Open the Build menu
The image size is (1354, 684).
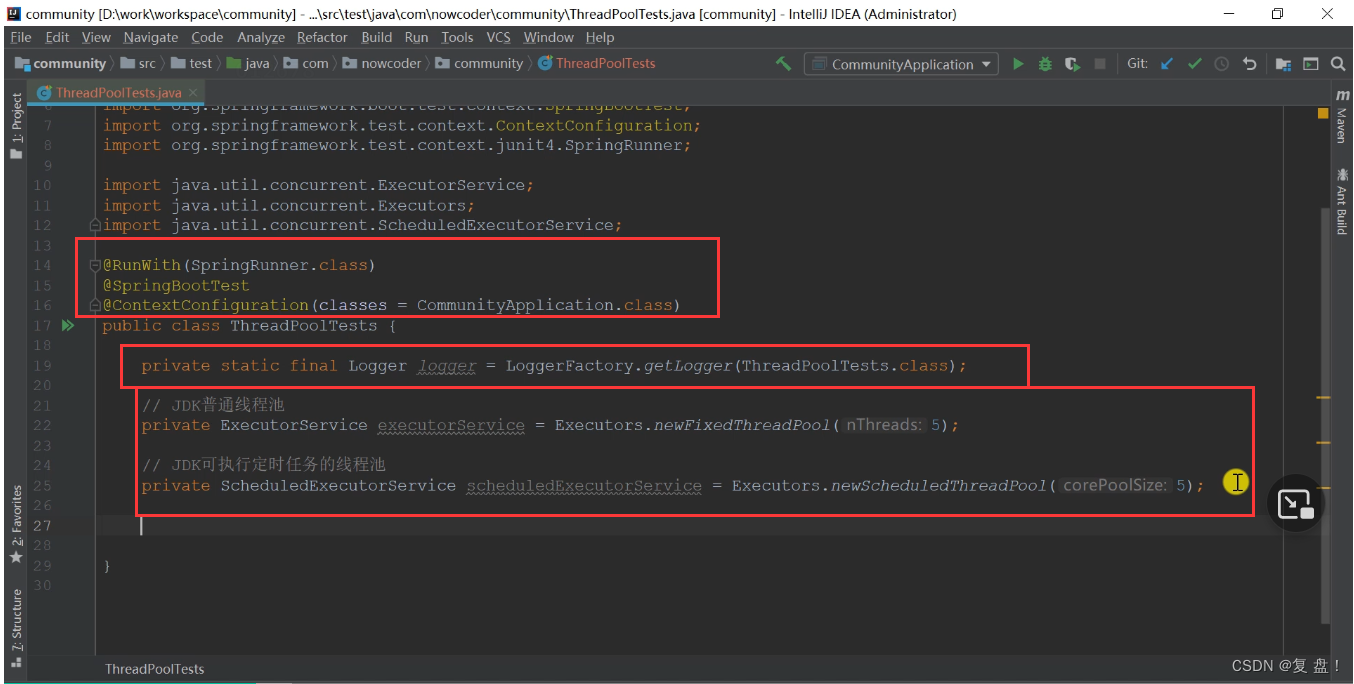(377, 37)
